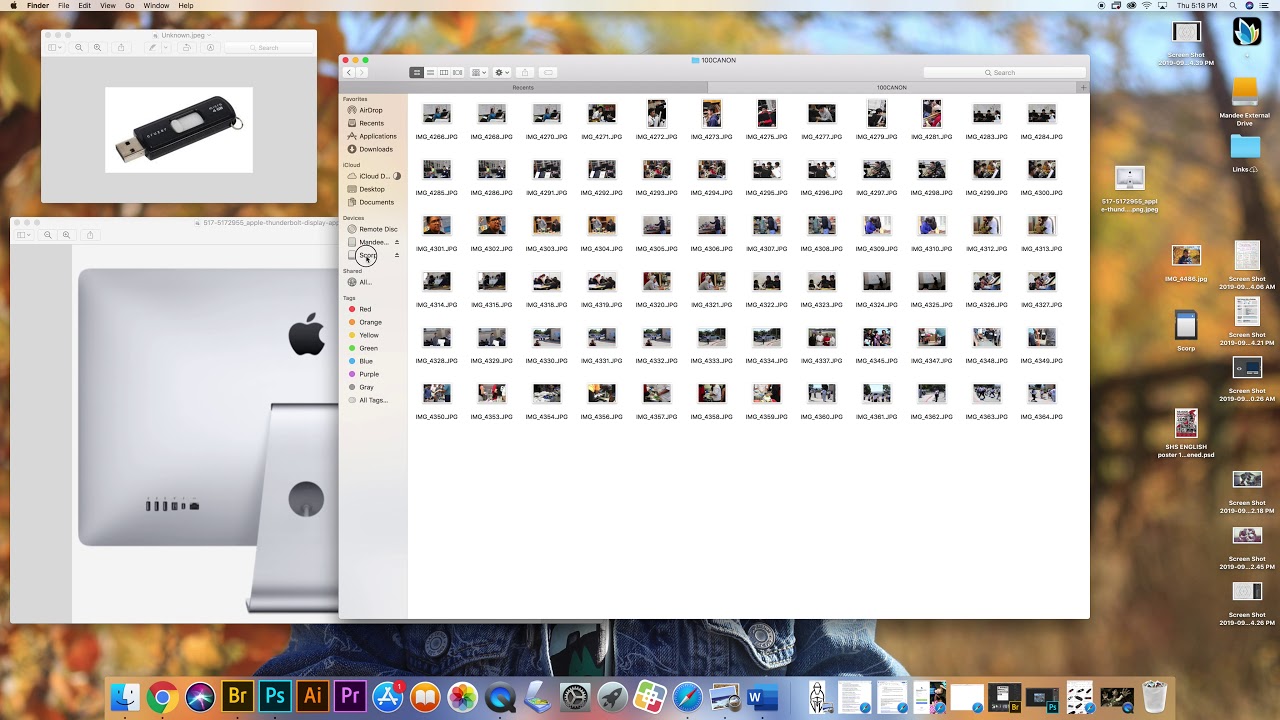
Task: Open sidebar view dropdown in thunderbolt-display window
Action: click(x=24, y=235)
